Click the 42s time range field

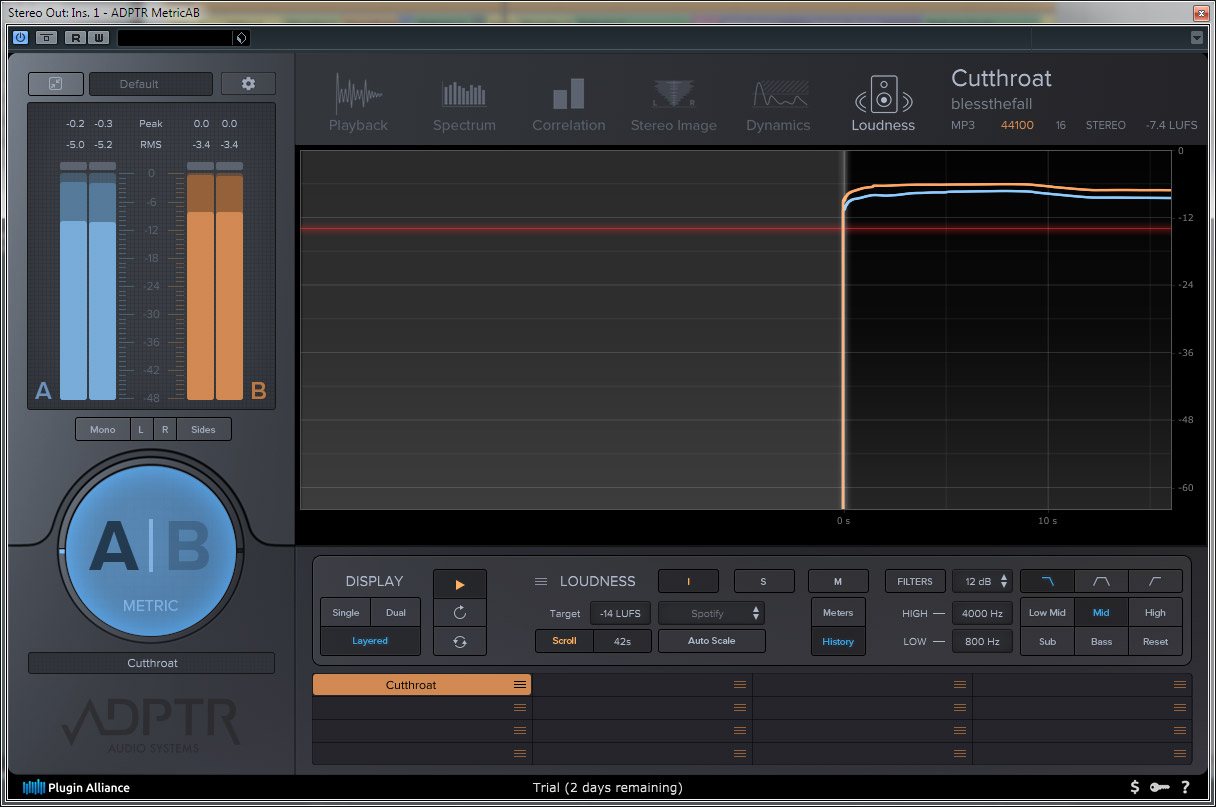623,641
